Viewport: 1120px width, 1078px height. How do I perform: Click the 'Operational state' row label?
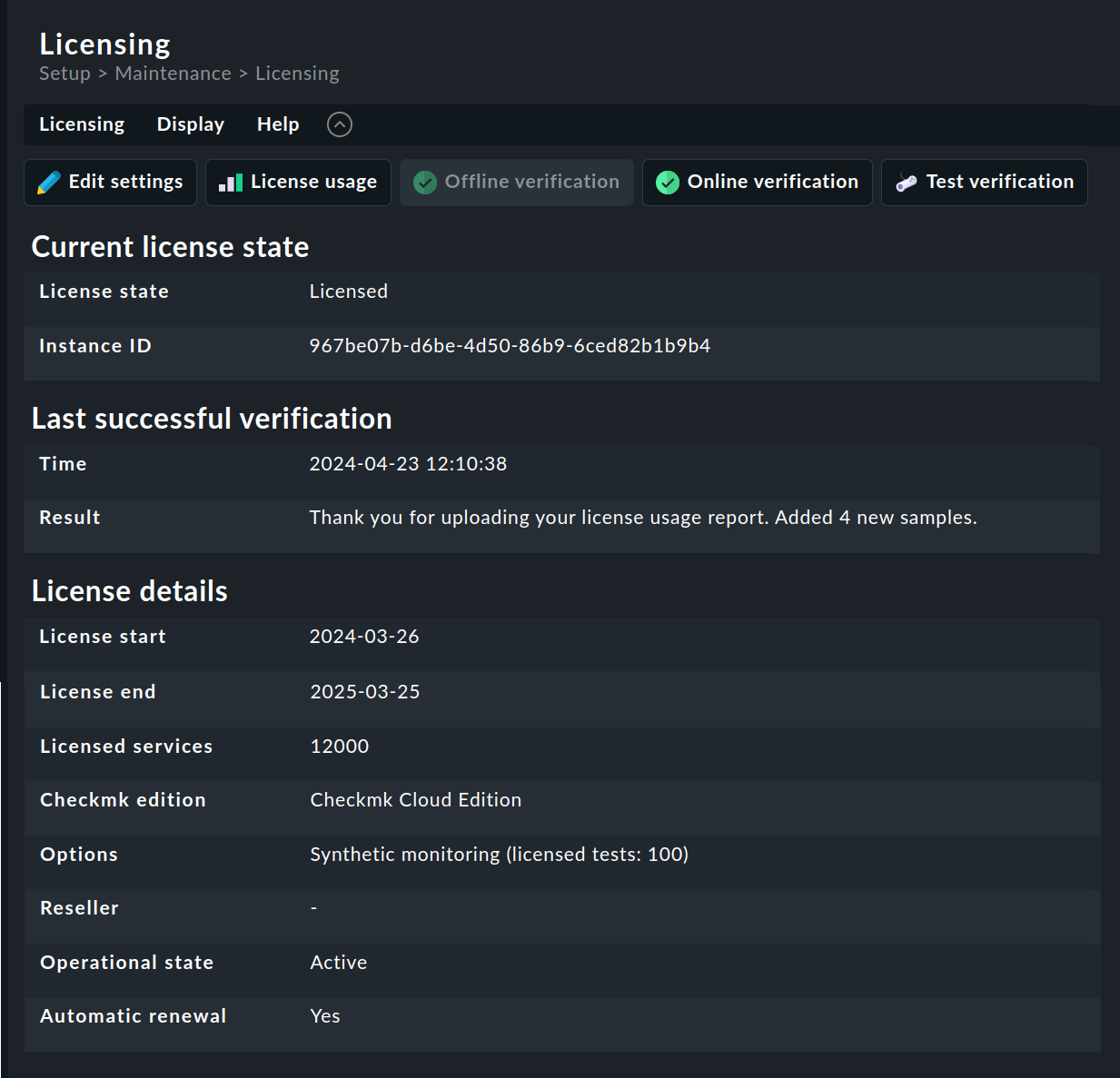[127, 963]
